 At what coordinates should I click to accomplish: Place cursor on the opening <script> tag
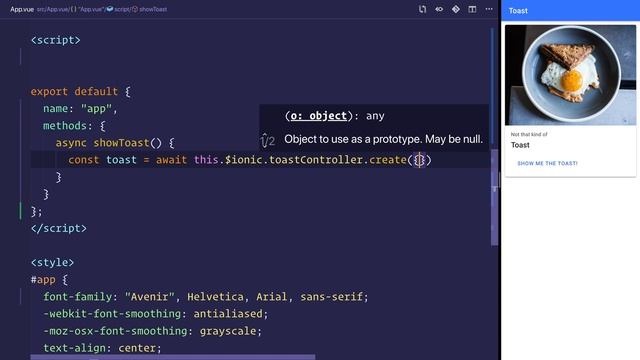(x=56, y=40)
